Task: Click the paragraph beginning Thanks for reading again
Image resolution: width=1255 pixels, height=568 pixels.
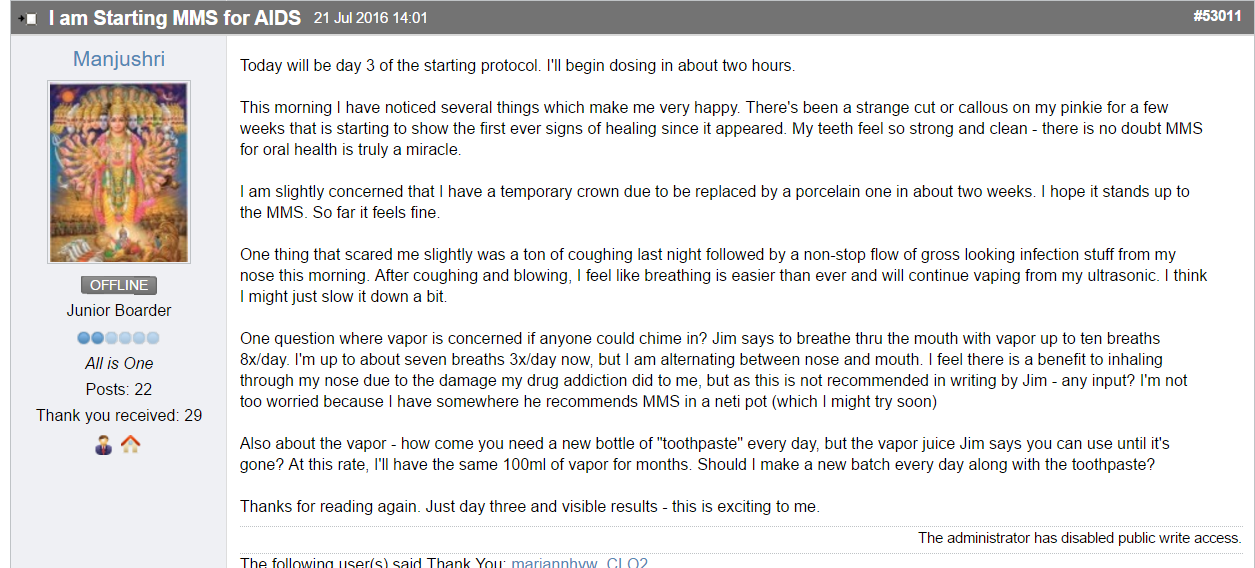Action: (x=530, y=506)
